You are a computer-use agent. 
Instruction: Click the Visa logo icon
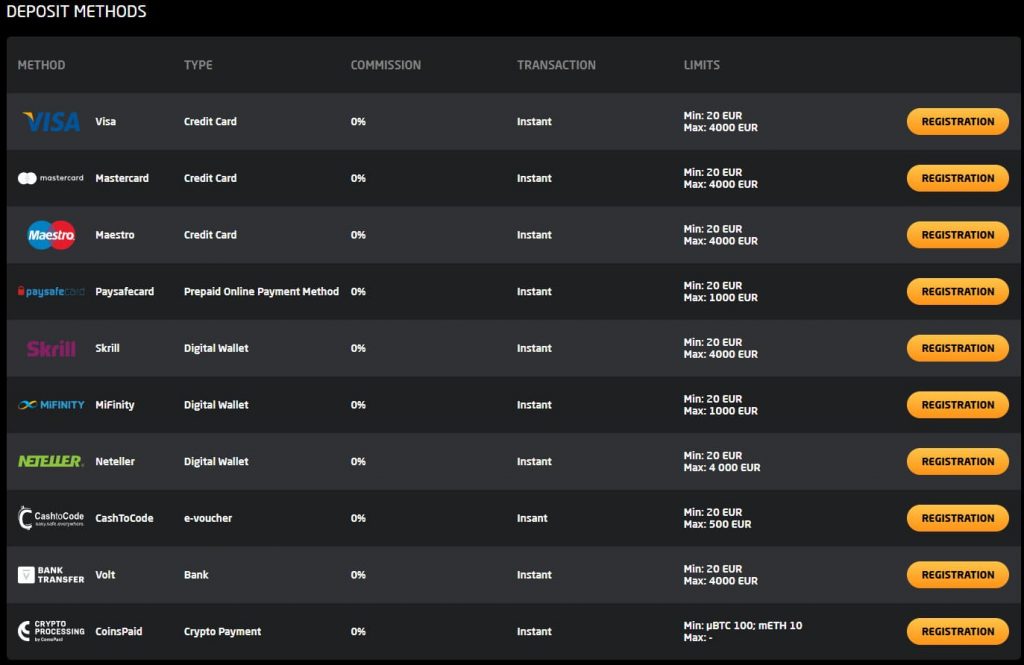pyautogui.click(x=51, y=122)
